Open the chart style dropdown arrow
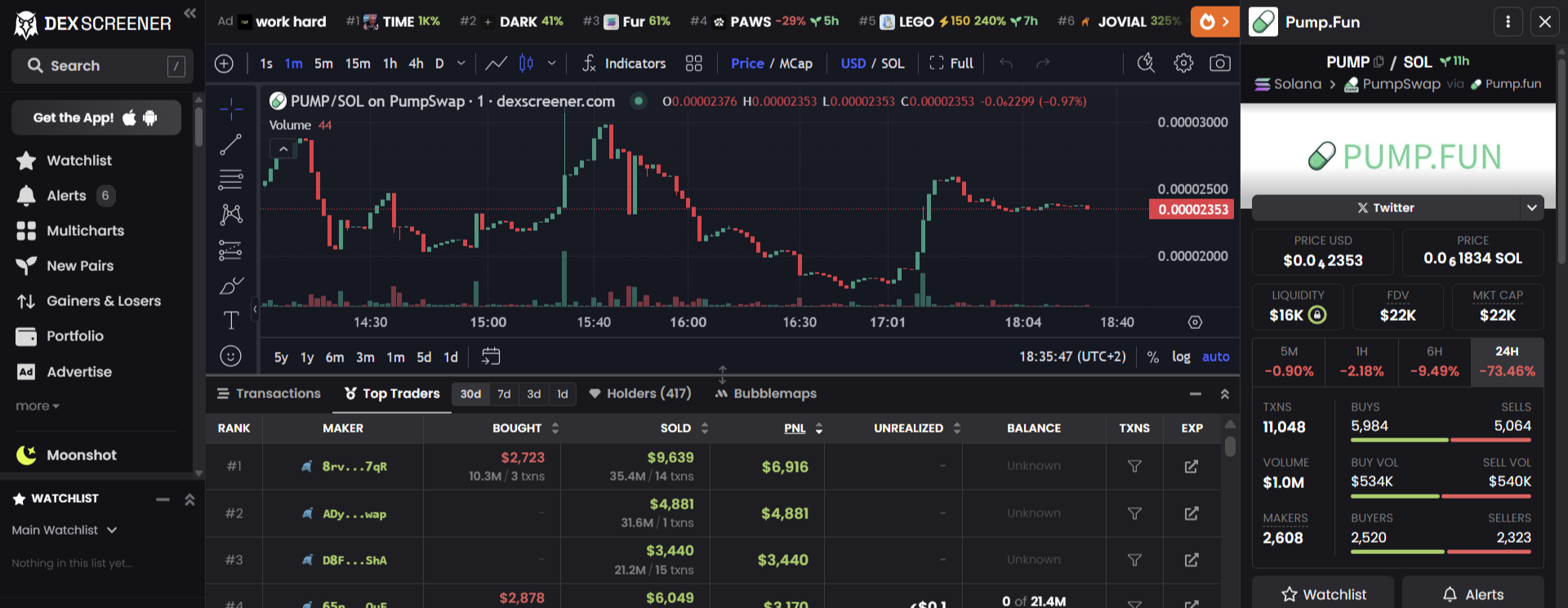This screenshot has height=608, width=1568. 552,64
